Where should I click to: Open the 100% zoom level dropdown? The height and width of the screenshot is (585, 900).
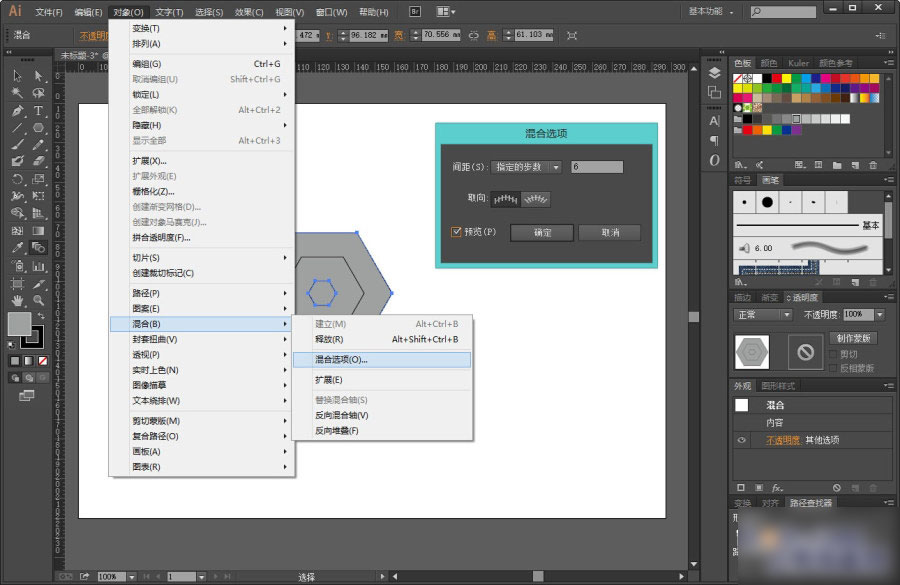pos(131,576)
